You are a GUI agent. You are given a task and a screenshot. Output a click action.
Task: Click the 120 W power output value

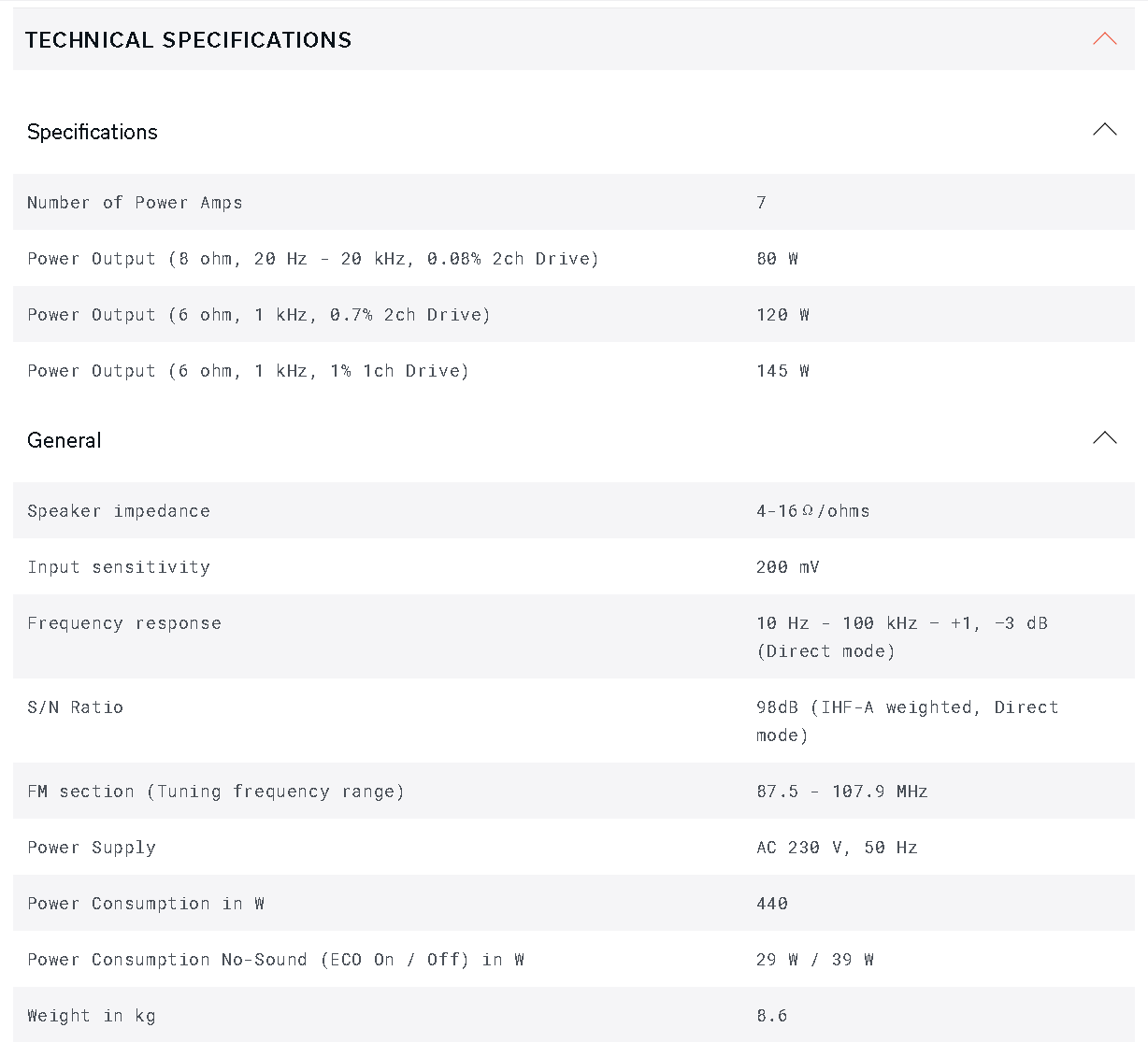tap(782, 315)
